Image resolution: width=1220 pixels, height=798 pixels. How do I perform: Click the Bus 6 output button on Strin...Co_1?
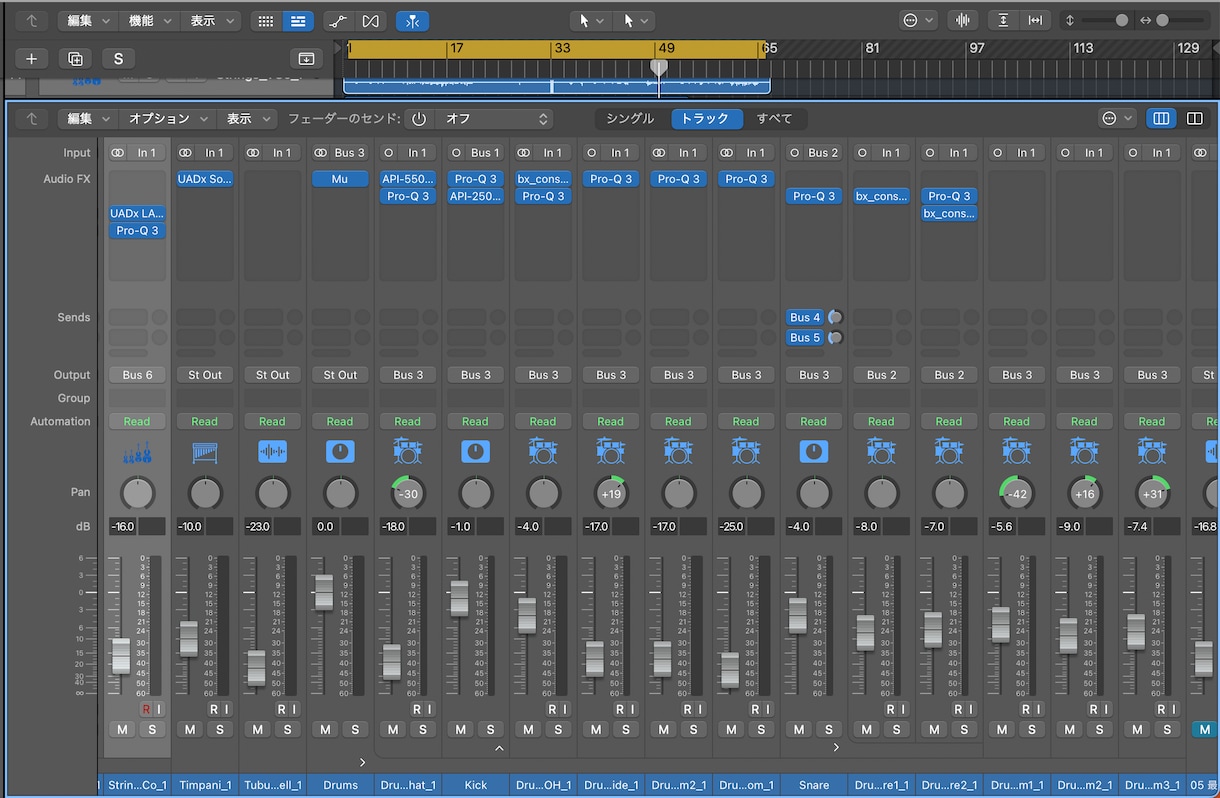coord(137,375)
